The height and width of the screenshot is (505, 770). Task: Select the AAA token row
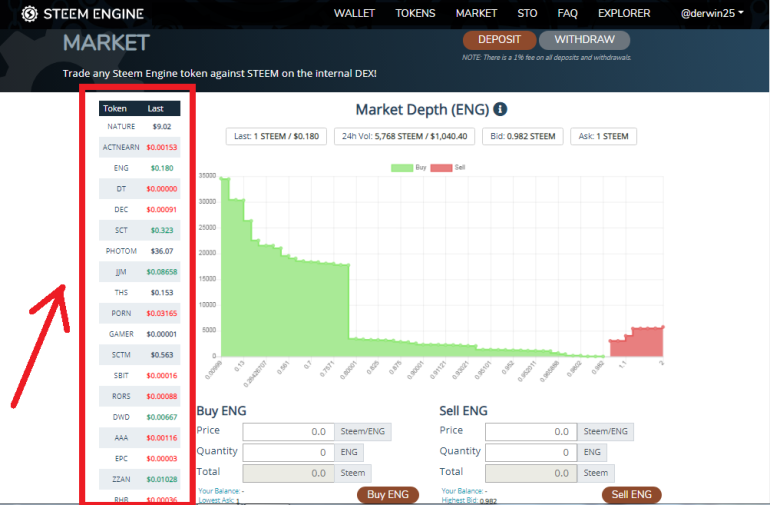[139, 438]
